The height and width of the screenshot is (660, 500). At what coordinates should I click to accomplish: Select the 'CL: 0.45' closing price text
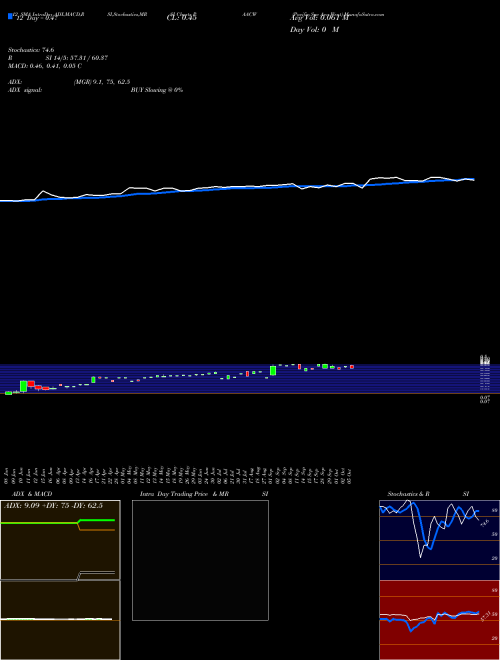182,18
